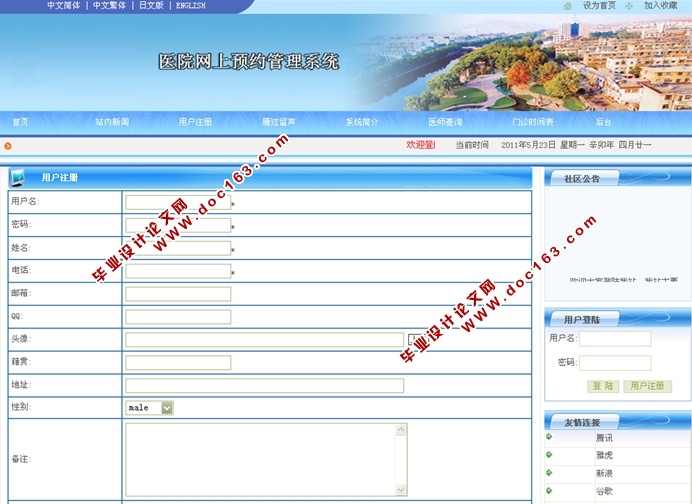Switch language to 日文版
Screen dimensions: 692x504
pyautogui.click(x=151, y=6)
